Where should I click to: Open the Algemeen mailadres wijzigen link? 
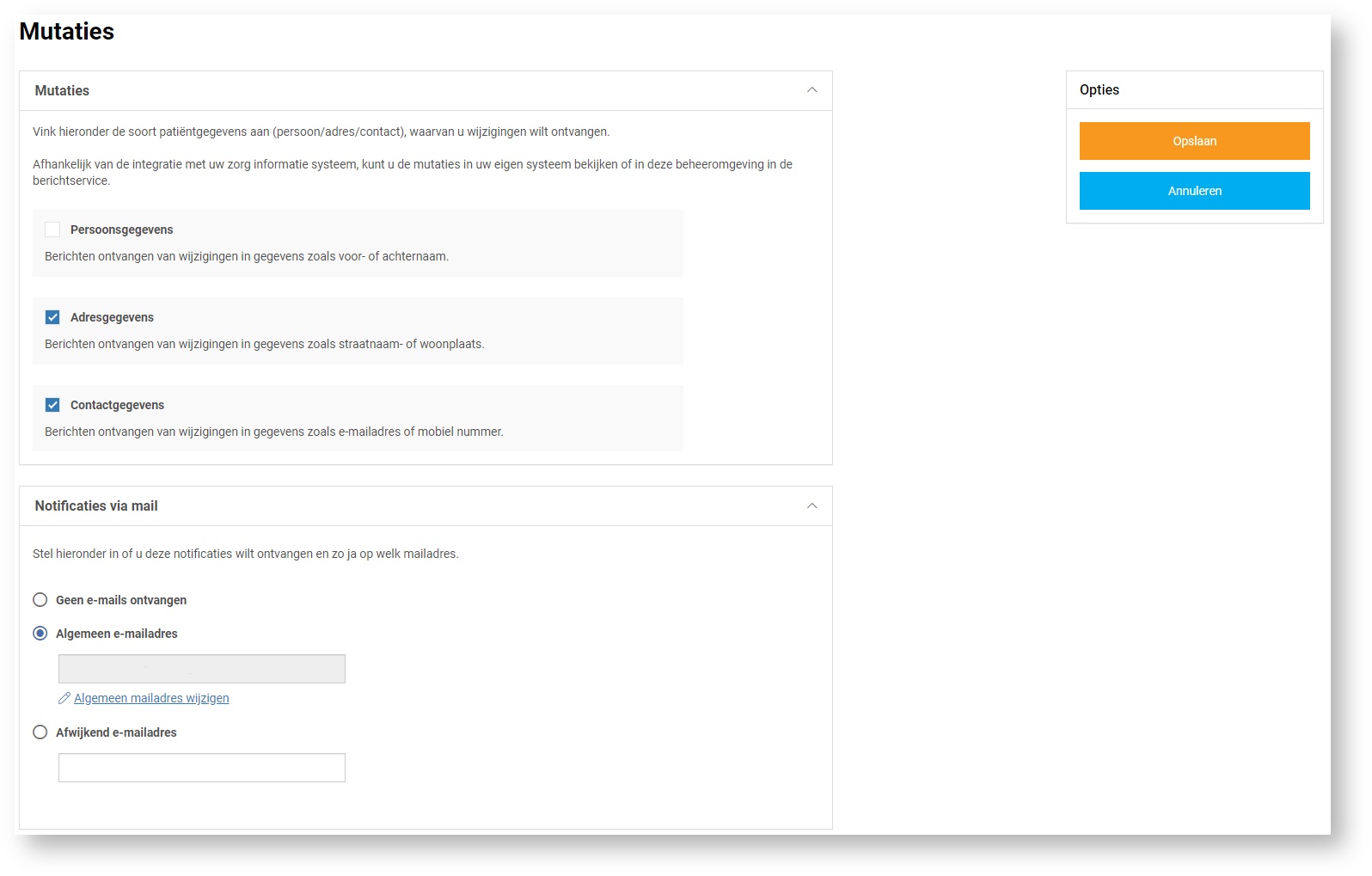click(x=151, y=698)
